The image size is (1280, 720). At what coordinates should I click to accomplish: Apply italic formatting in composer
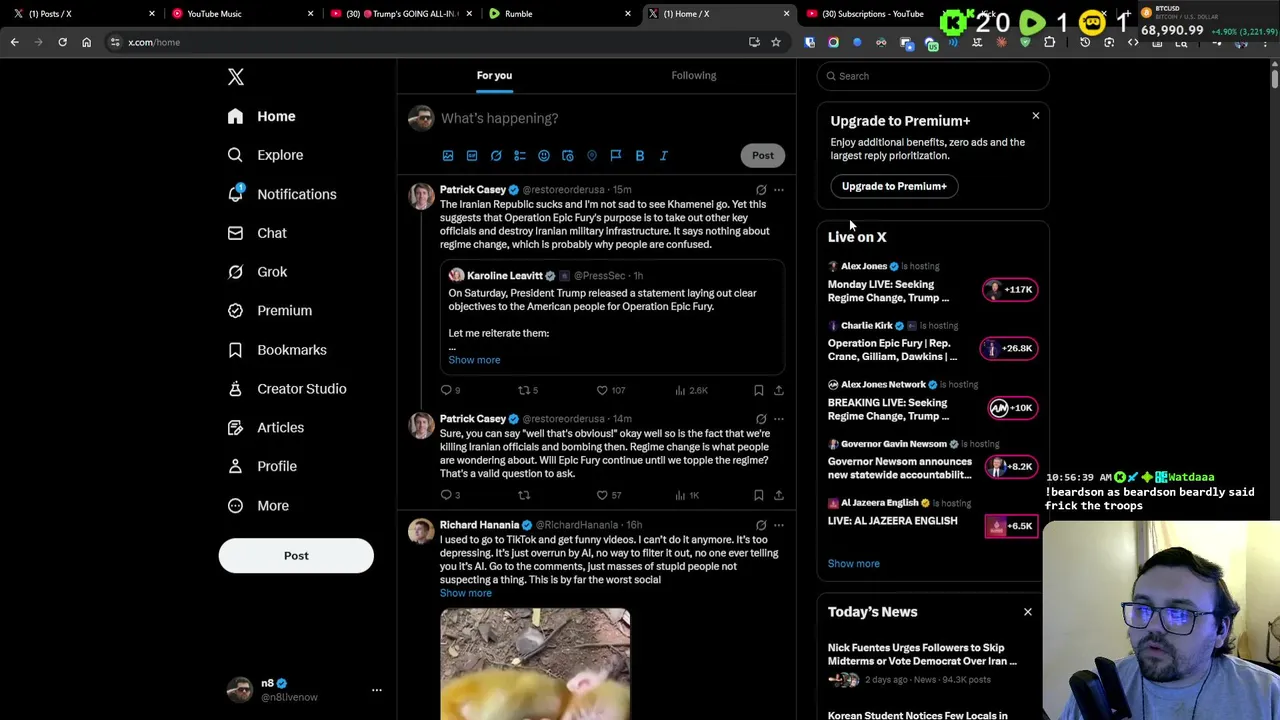[664, 155]
